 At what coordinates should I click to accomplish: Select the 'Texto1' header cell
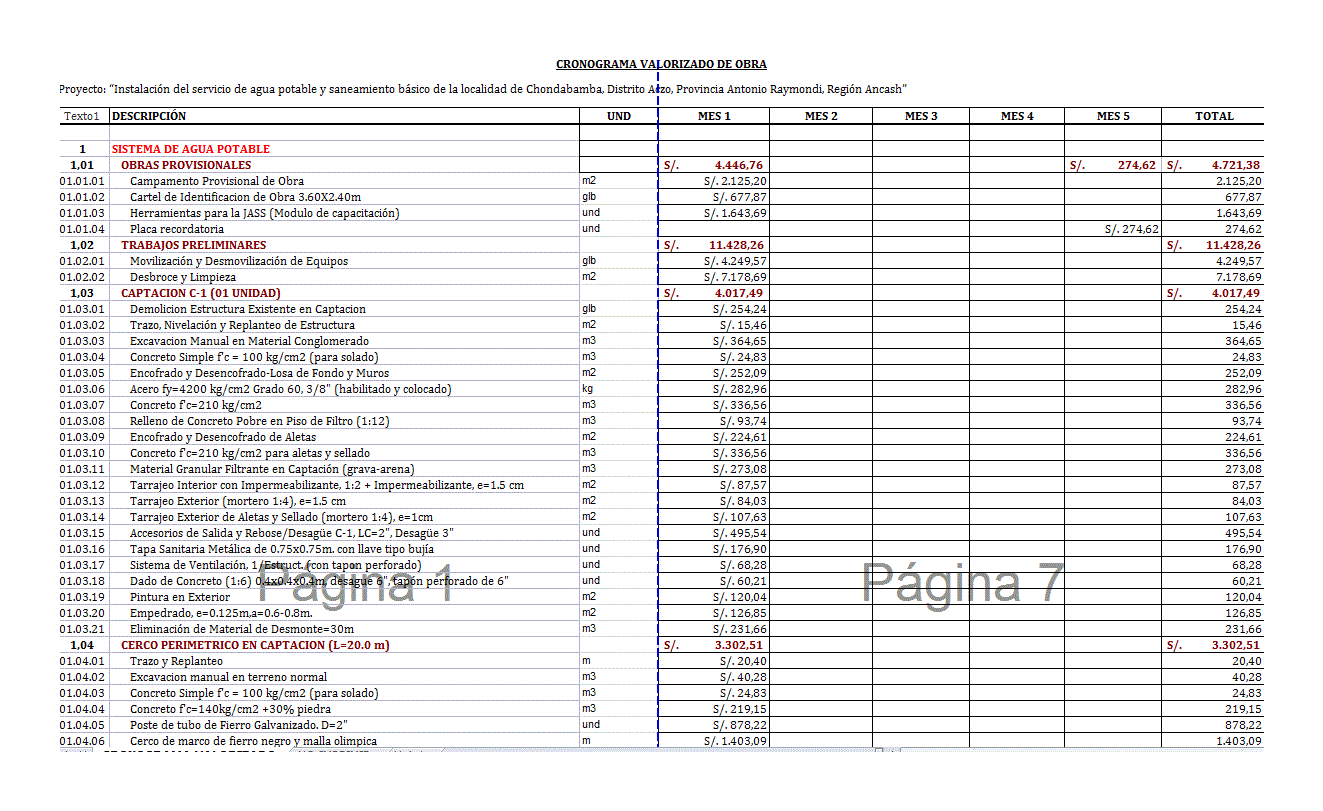click(x=82, y=116)
